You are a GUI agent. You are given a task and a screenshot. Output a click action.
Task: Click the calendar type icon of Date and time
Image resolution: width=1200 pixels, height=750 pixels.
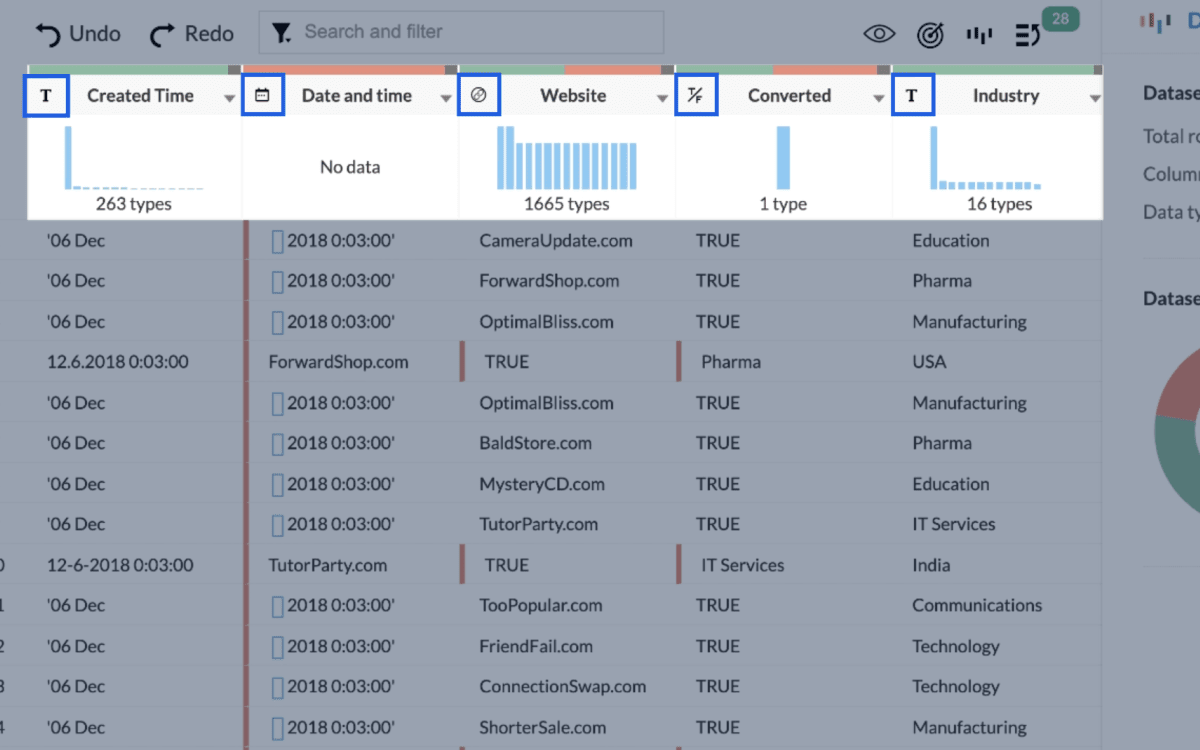(x=263, y=96)
